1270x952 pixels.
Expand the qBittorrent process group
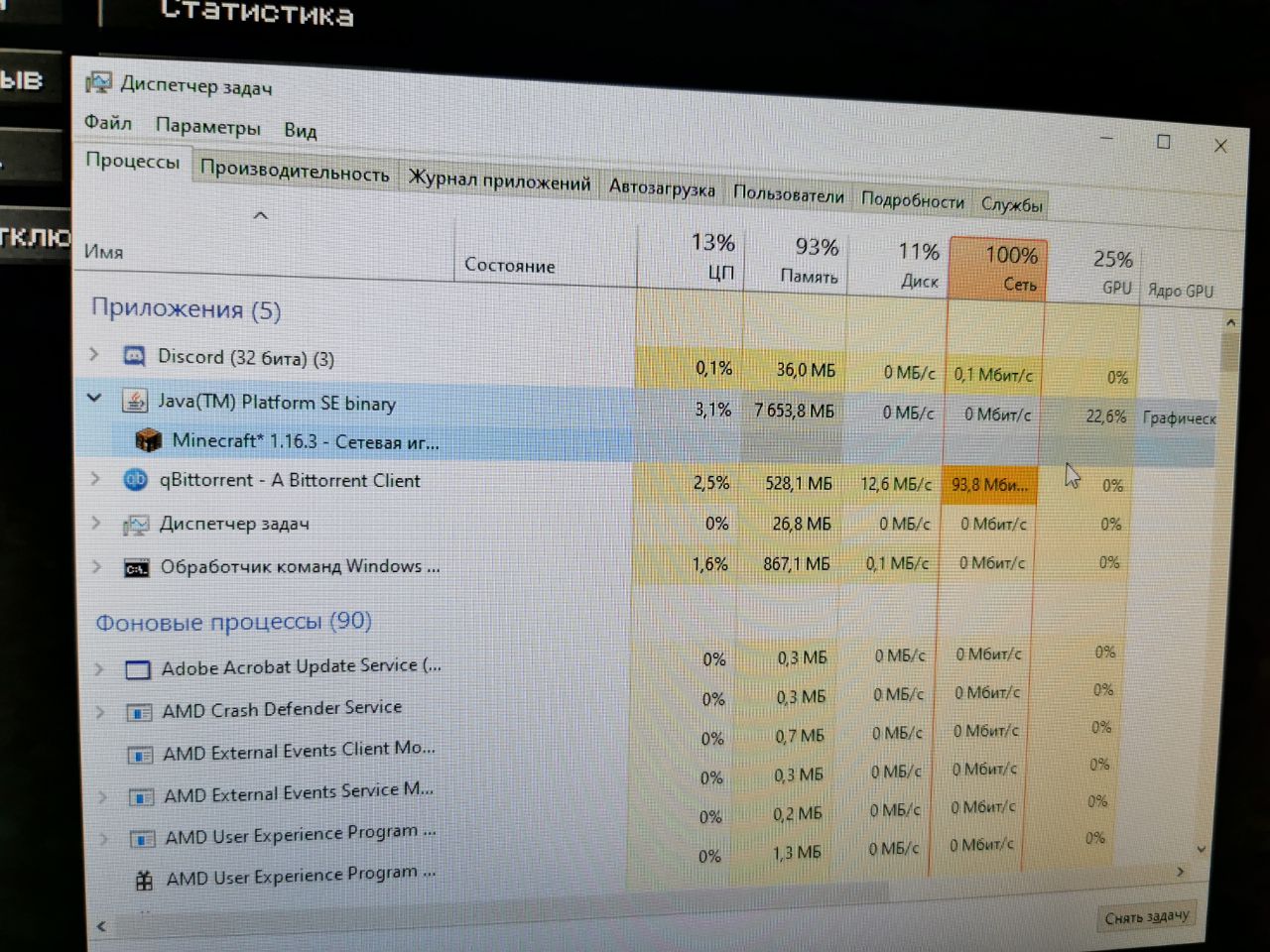[x=95, y=479]
